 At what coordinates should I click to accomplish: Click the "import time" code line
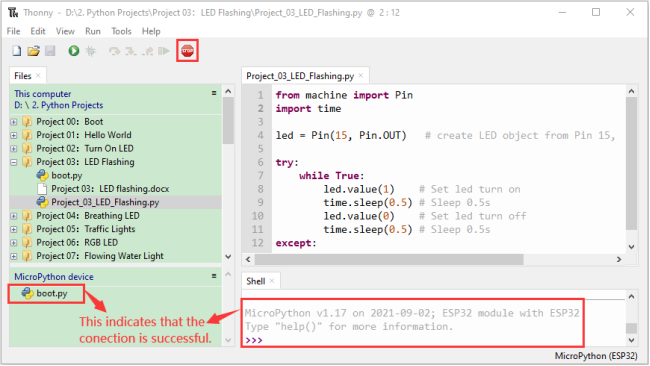pos(308,109)
